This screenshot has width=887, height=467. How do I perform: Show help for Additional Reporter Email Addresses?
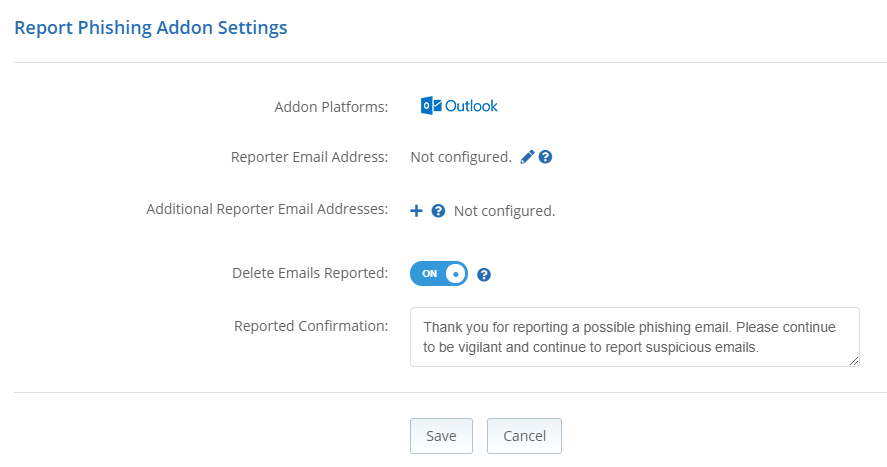click(438, 211)
